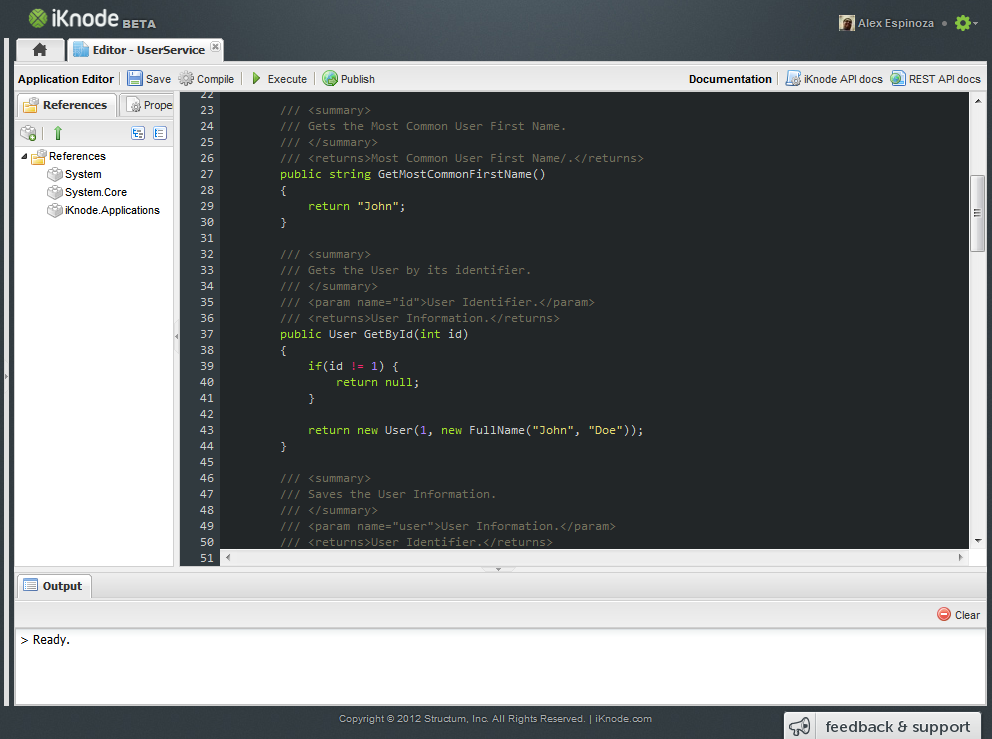The height and width of the screenshot is (739, 992).
Task: Publish the application via the globe icon
Action: (348, 79)
